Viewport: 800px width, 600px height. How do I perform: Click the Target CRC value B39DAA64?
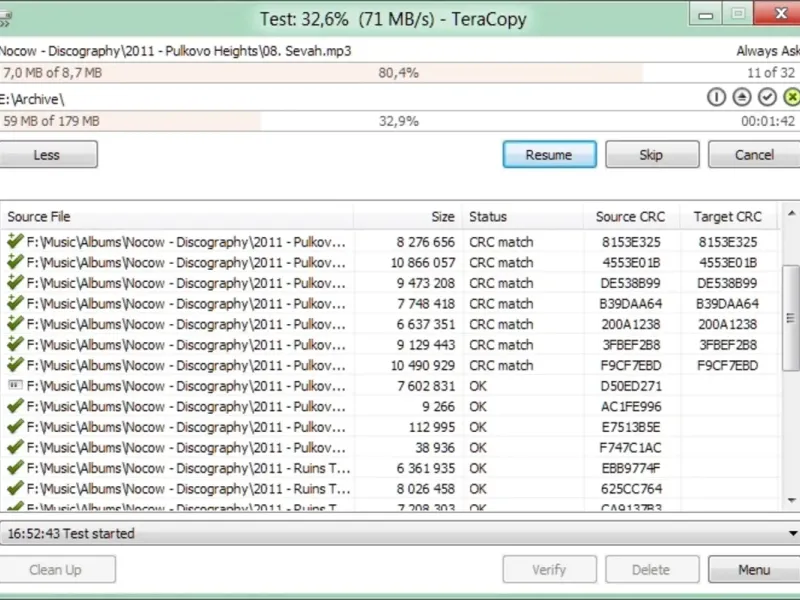[728, 304]
